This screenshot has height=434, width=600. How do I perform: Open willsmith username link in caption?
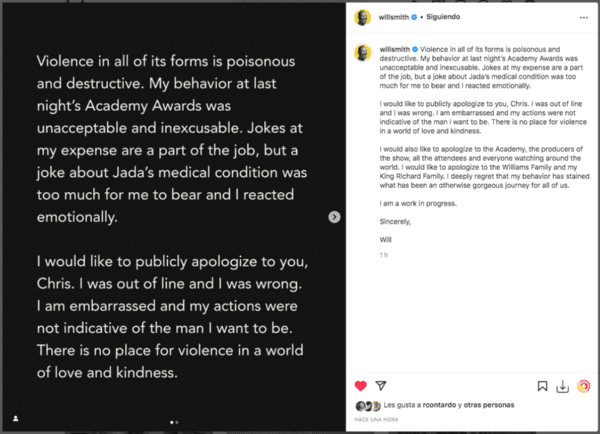click(396, 47)
